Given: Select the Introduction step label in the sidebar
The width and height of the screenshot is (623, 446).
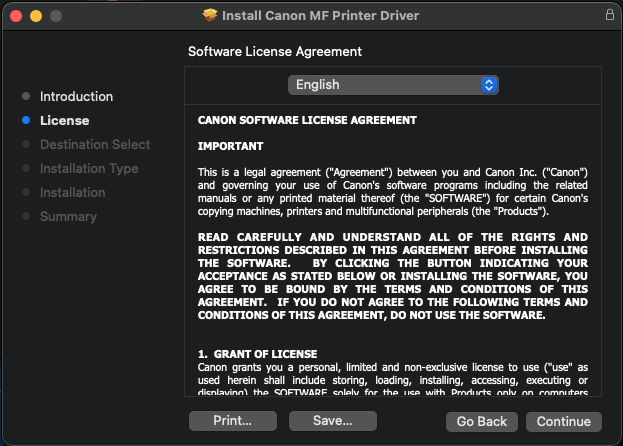Looking at the screenshot, I should 76,97.
